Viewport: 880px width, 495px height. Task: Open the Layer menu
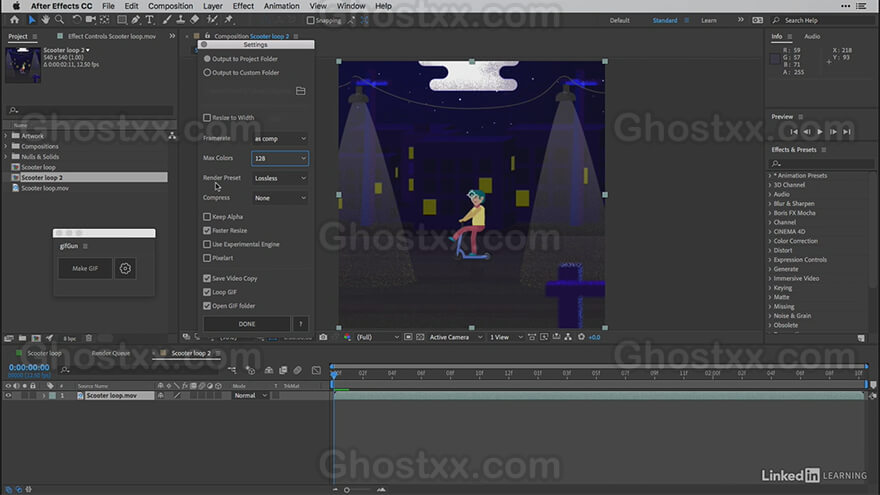pyautogui.click(x=212, y=6)
